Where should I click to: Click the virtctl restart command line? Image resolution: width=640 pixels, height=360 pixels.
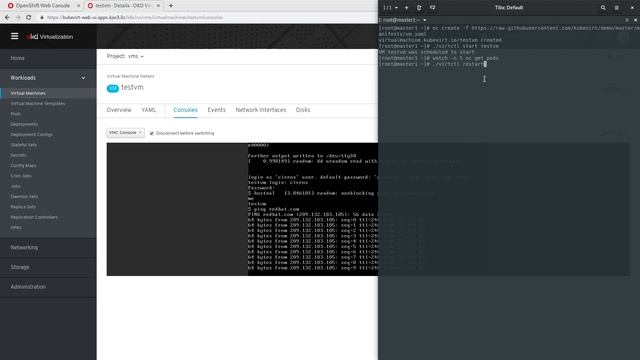pos(433,64)
